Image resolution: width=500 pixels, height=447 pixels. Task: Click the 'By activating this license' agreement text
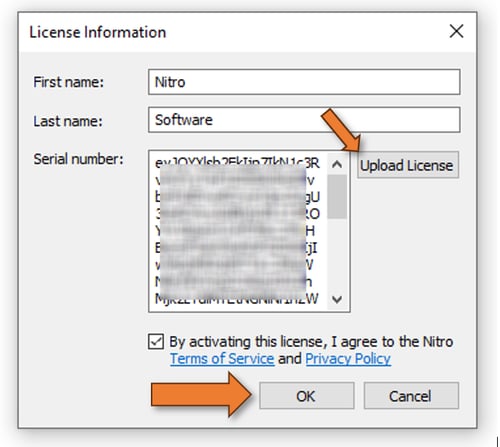[311, 342]
